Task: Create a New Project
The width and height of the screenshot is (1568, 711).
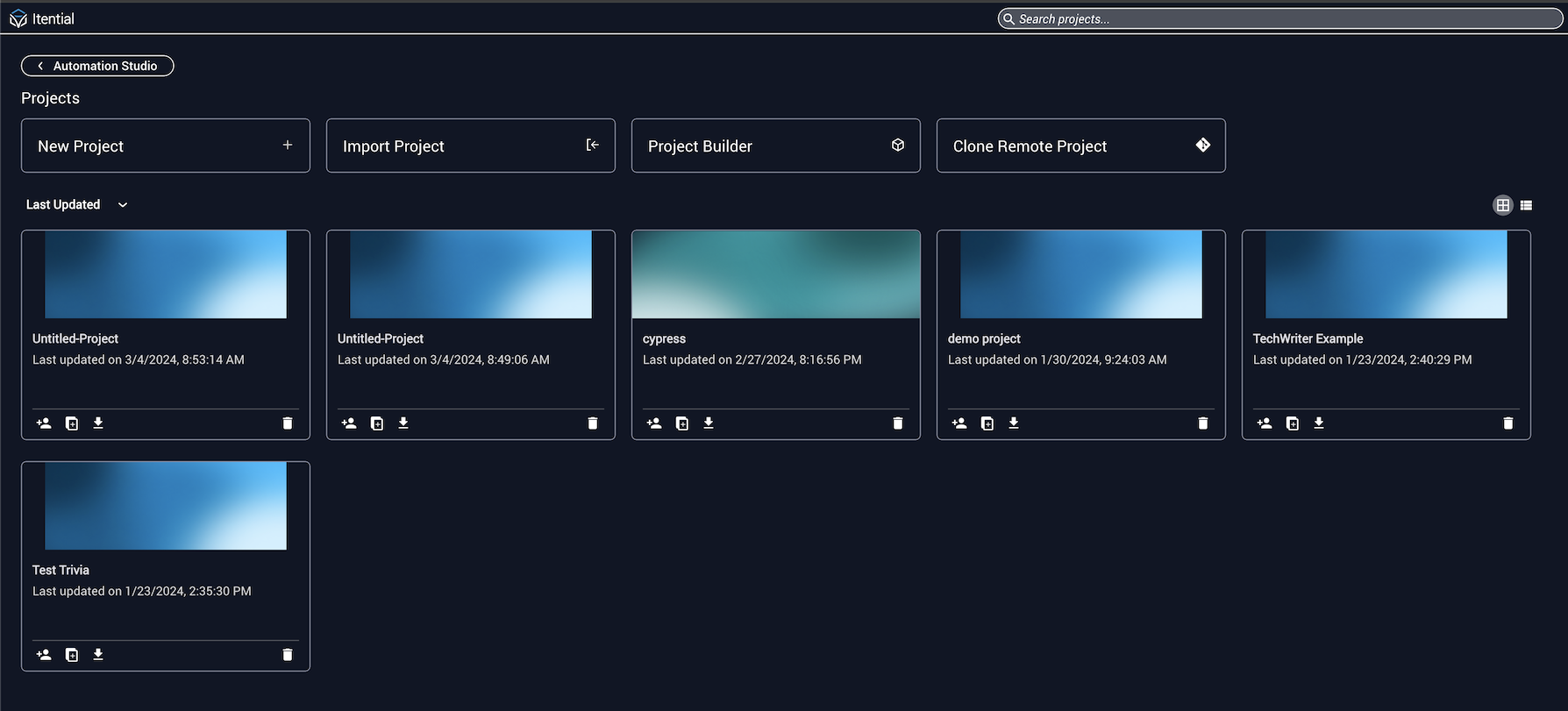Action: (x=165, y=146)
